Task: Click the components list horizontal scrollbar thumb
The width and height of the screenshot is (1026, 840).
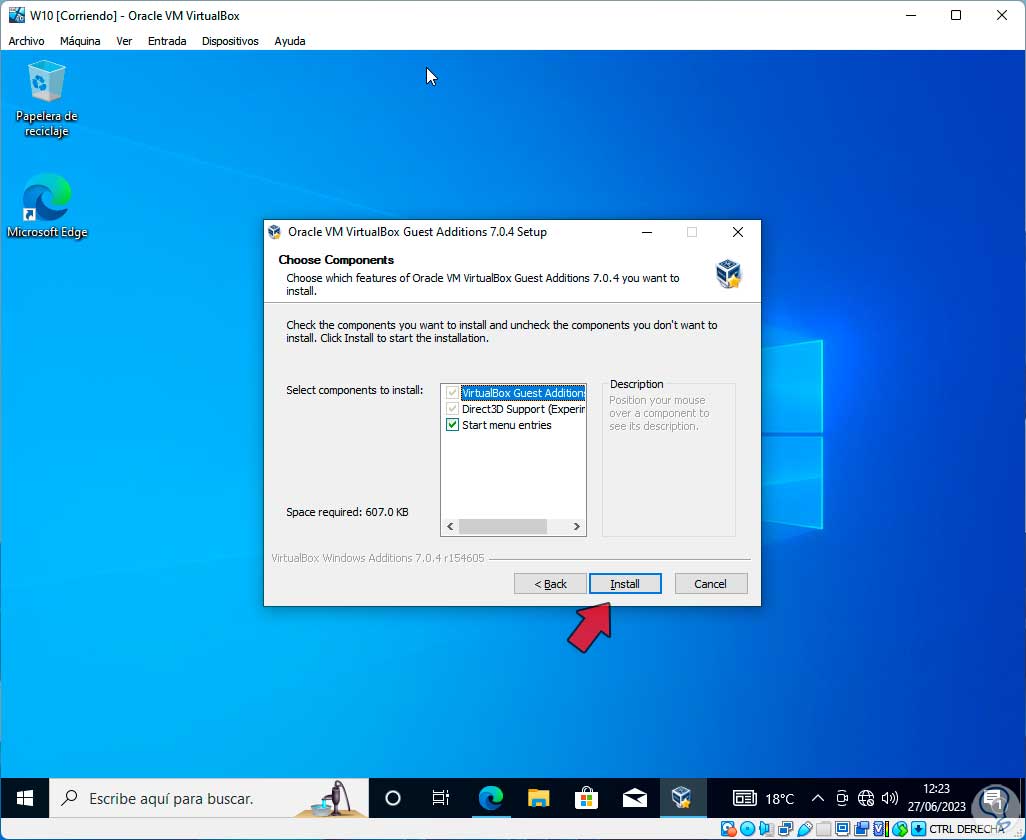Action: click(x=503, y=526)
